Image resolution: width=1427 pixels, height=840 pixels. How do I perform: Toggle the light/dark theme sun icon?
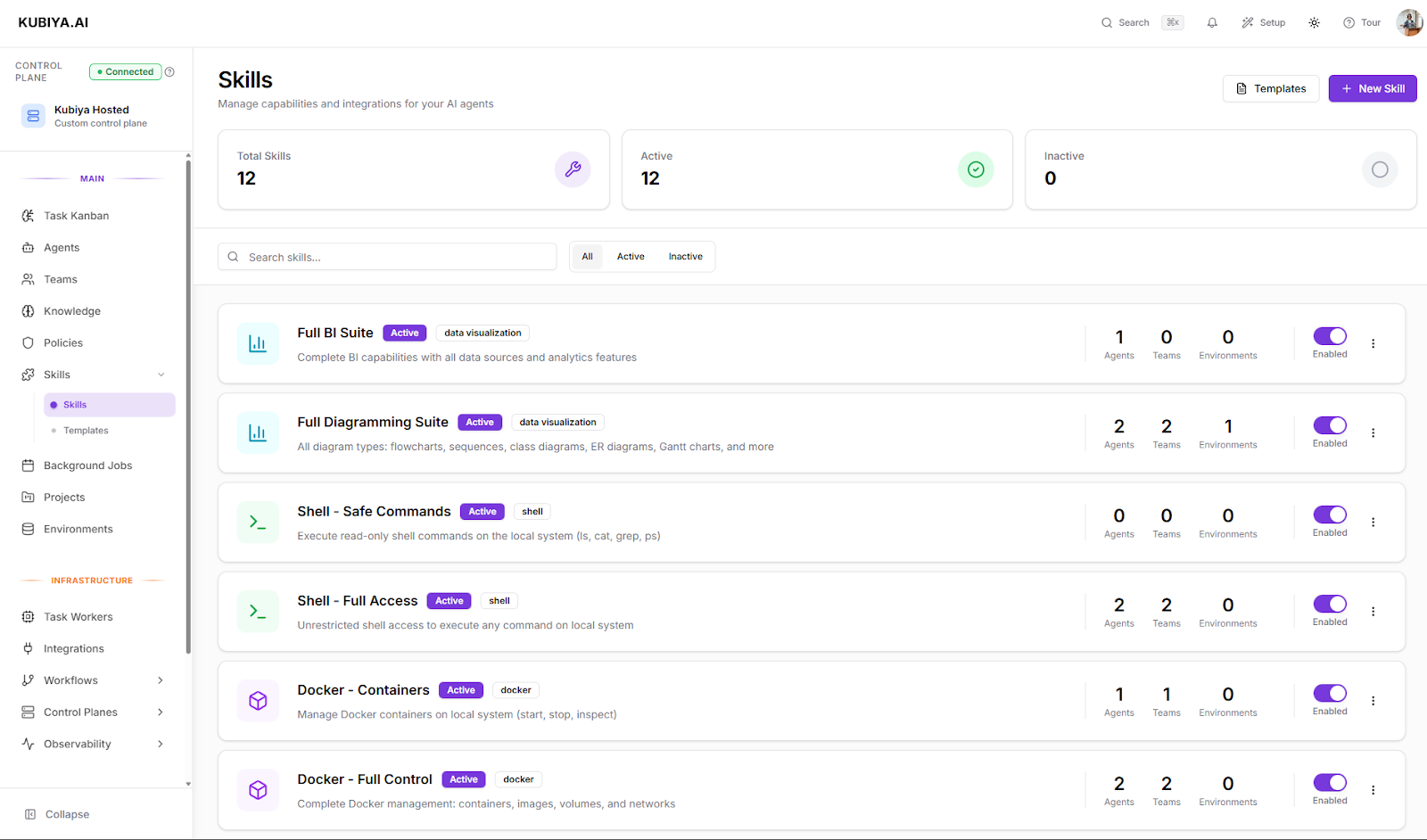pyautogui.click(x=1314, y=22)
